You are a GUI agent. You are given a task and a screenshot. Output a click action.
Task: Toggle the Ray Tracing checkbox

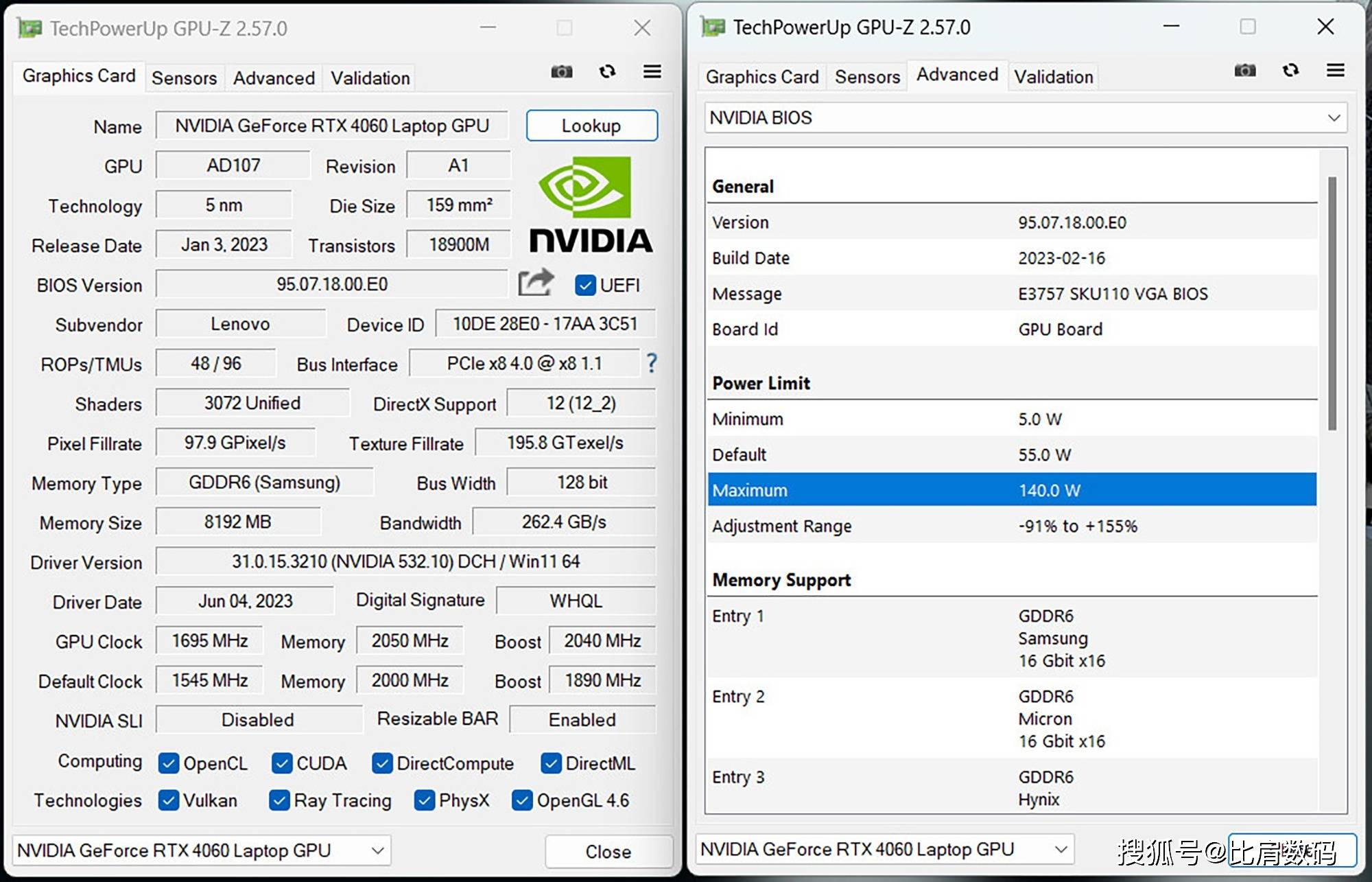pos(279,800)
